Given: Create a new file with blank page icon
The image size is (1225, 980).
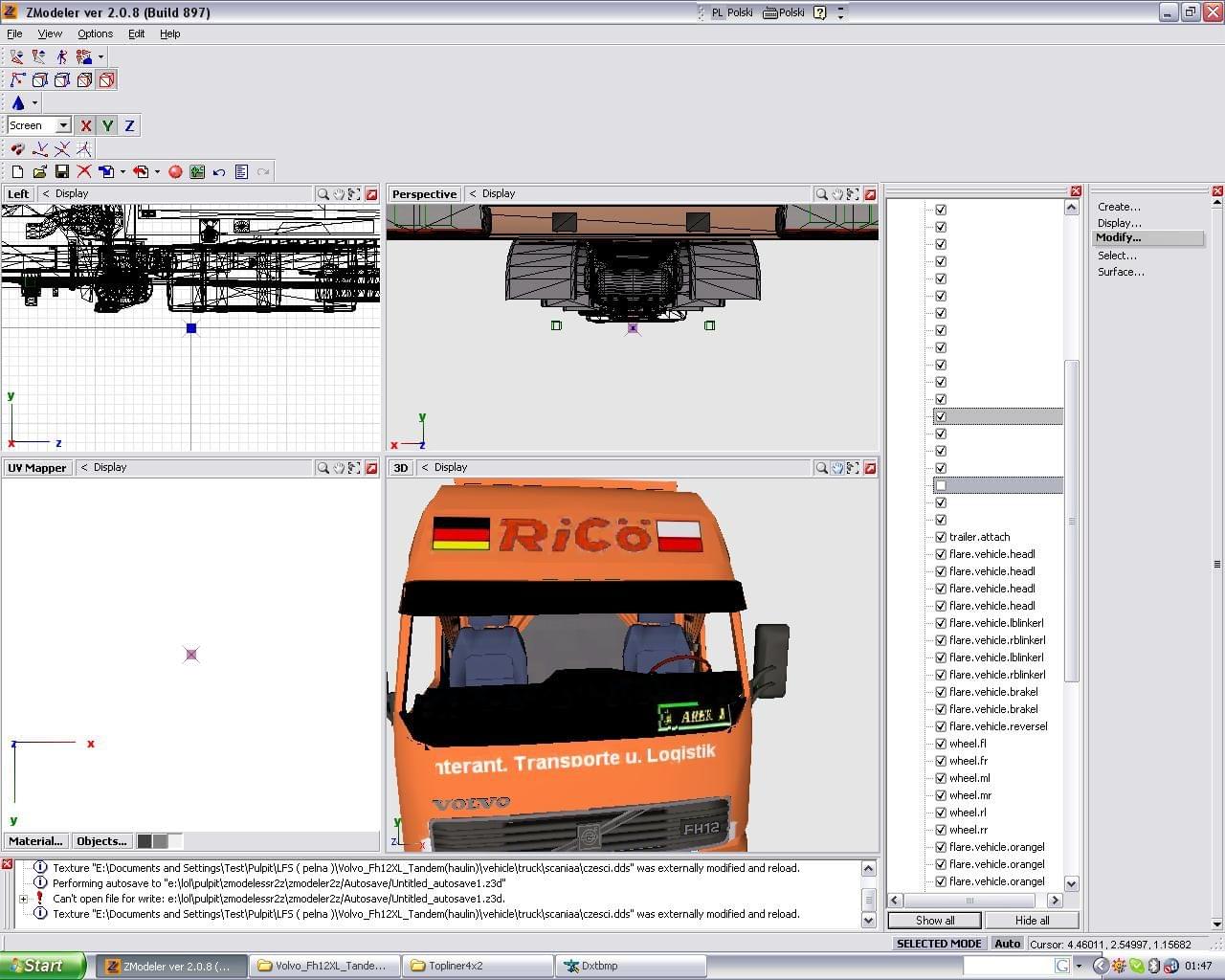Looking at the screenshot, I should coord(17,172).
